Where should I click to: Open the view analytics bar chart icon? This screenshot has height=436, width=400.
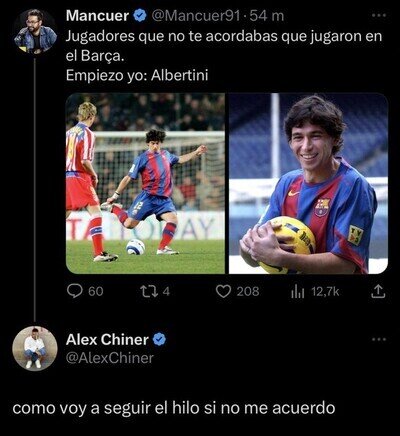tap(297, 292)
